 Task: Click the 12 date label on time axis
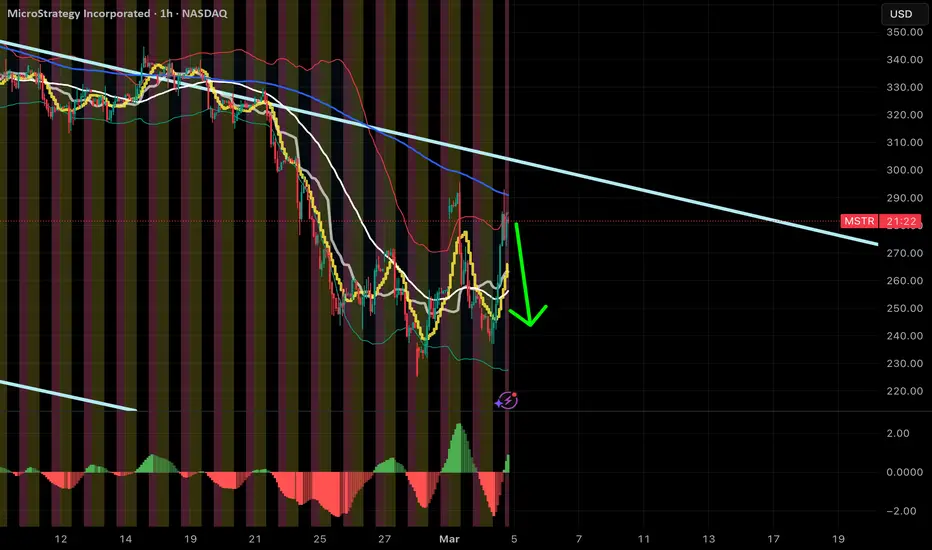[61, 539]
